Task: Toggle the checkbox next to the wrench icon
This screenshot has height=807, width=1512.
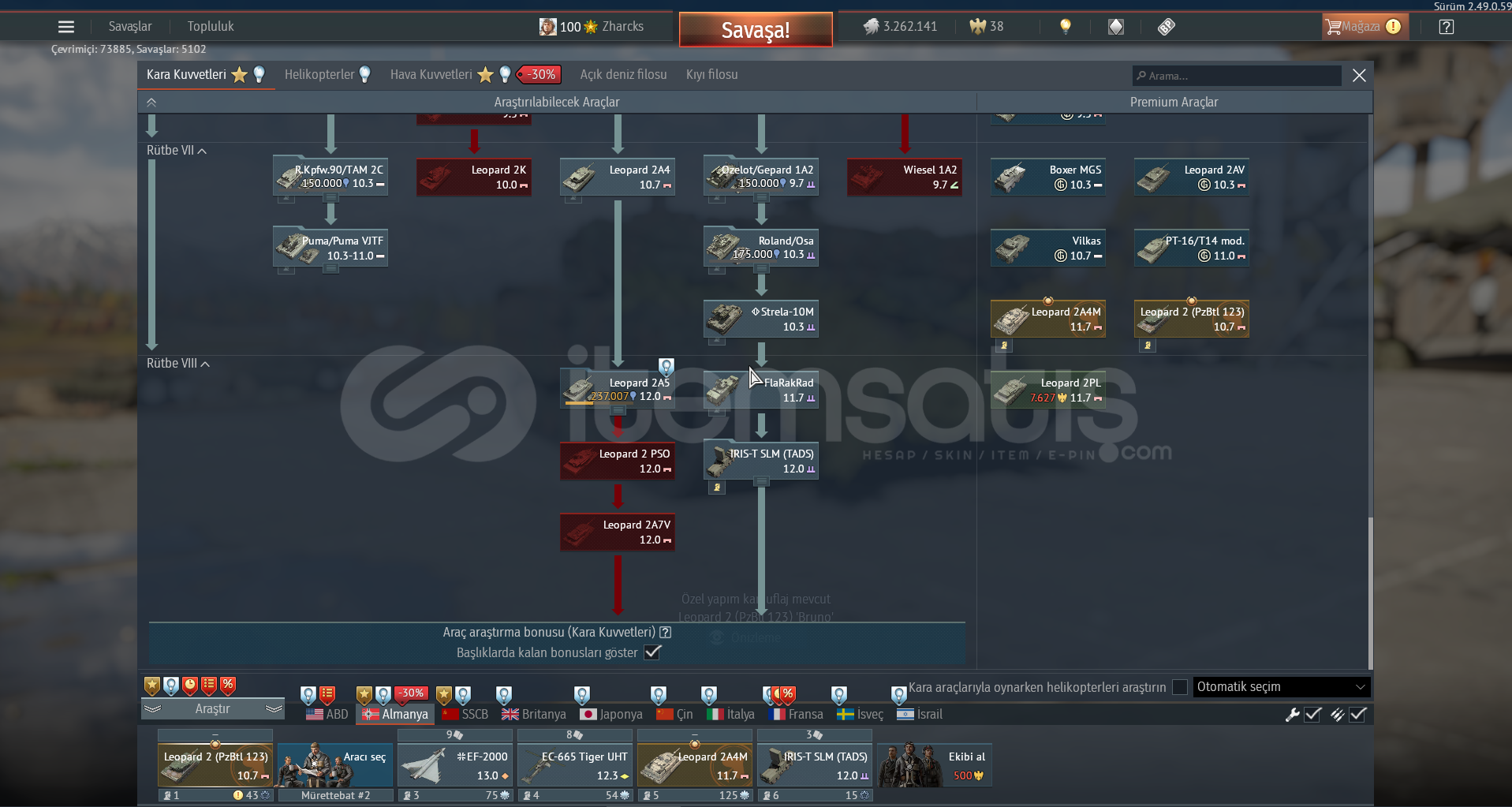Action: 1313,715
